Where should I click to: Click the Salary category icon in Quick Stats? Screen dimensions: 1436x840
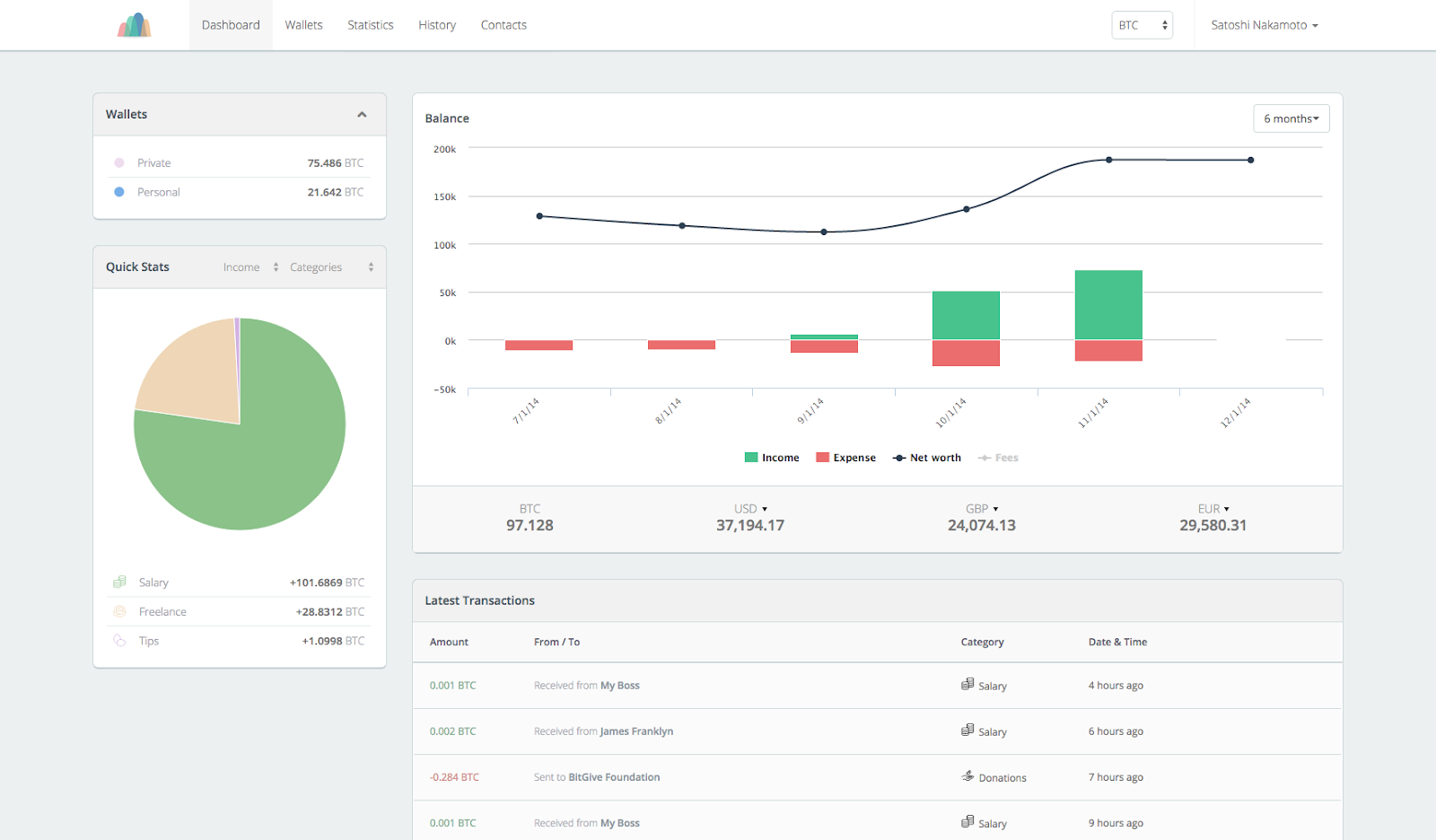(119, 582)
